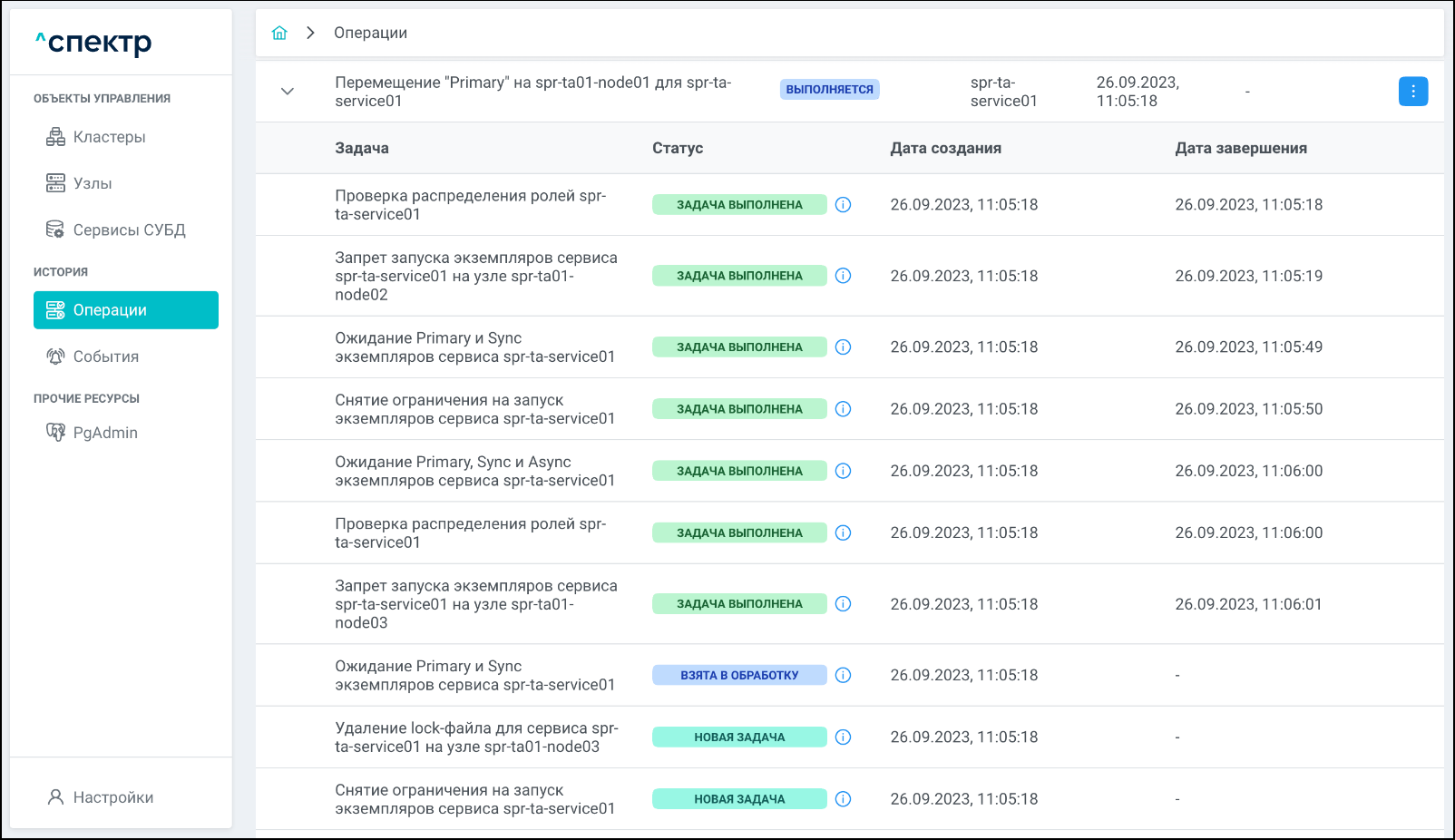Open События history page

click(105, 357)
